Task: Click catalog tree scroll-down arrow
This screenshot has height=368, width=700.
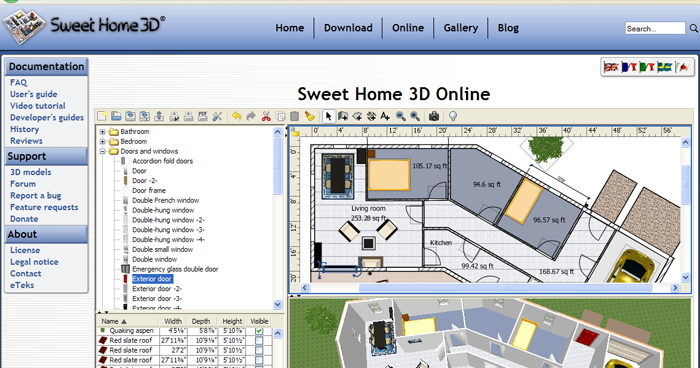Action: coord(278,305)
